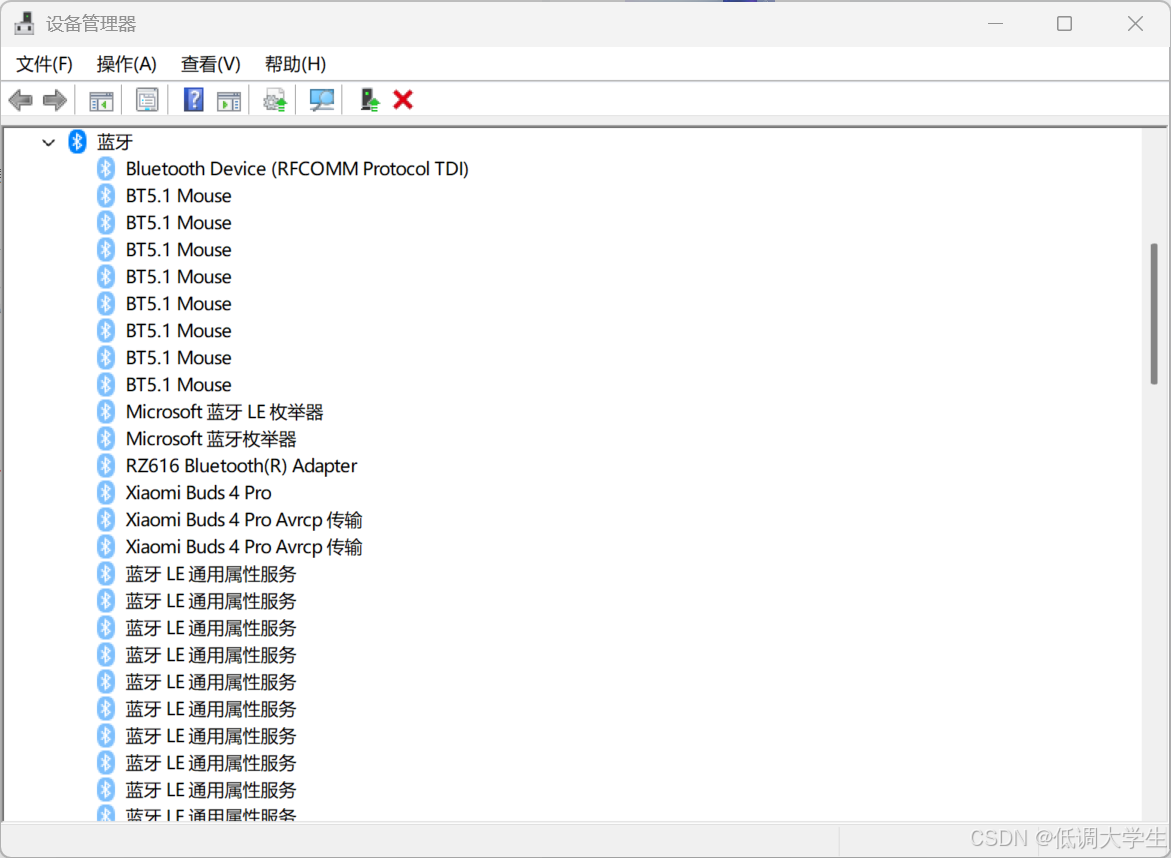The width and height of the screenshot is (1171, 858).
Task: Click Bluetooth icon beside Xiaomi Buds 4 Pro
Action: point(106,493)
